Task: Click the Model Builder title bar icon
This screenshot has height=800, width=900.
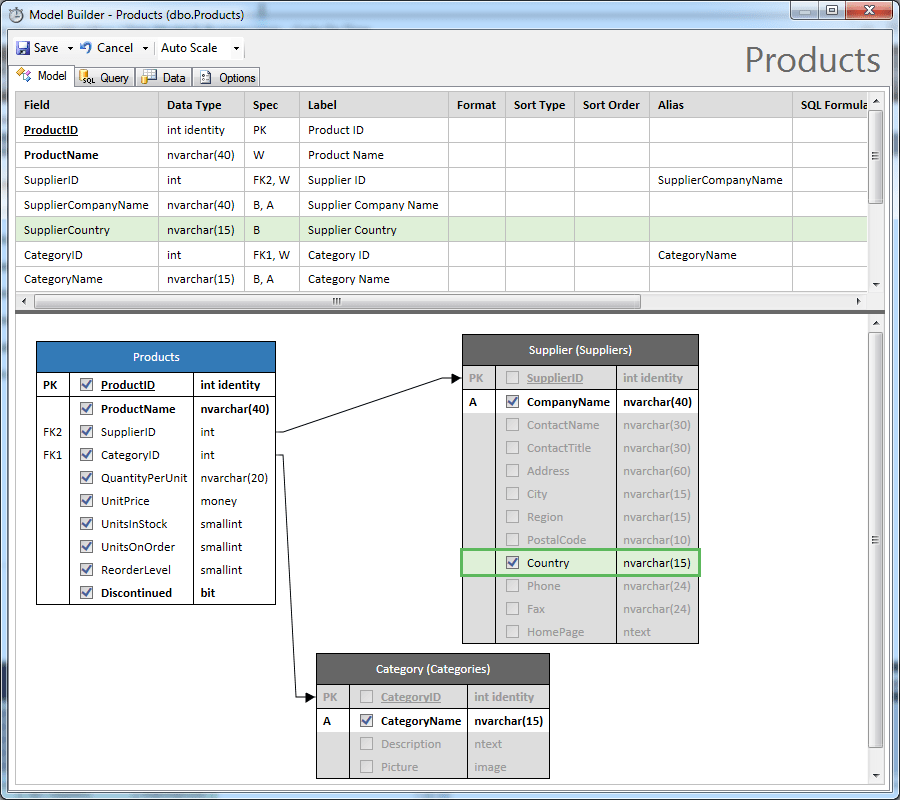Action: (x=16, y=15)
